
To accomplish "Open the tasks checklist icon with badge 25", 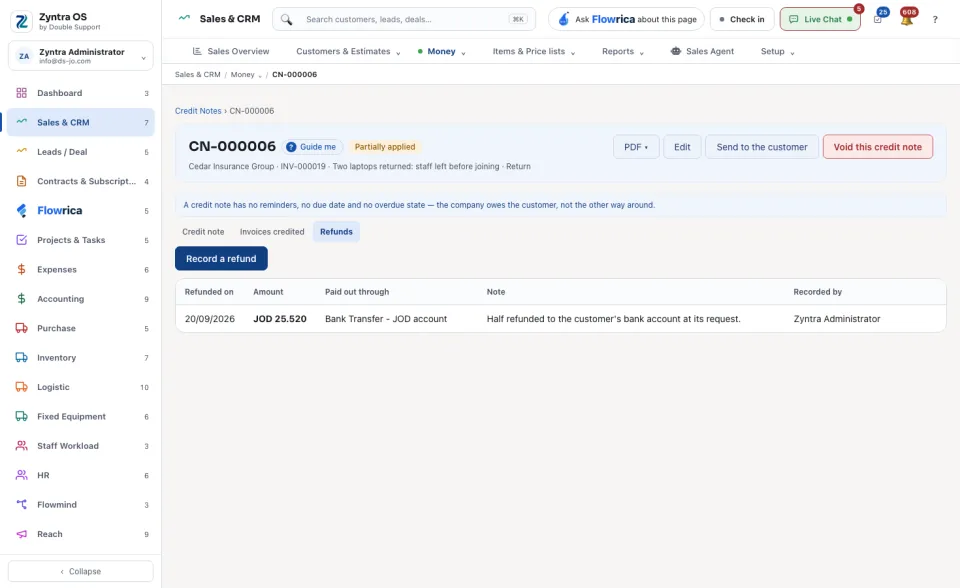I will click(878, 19).
